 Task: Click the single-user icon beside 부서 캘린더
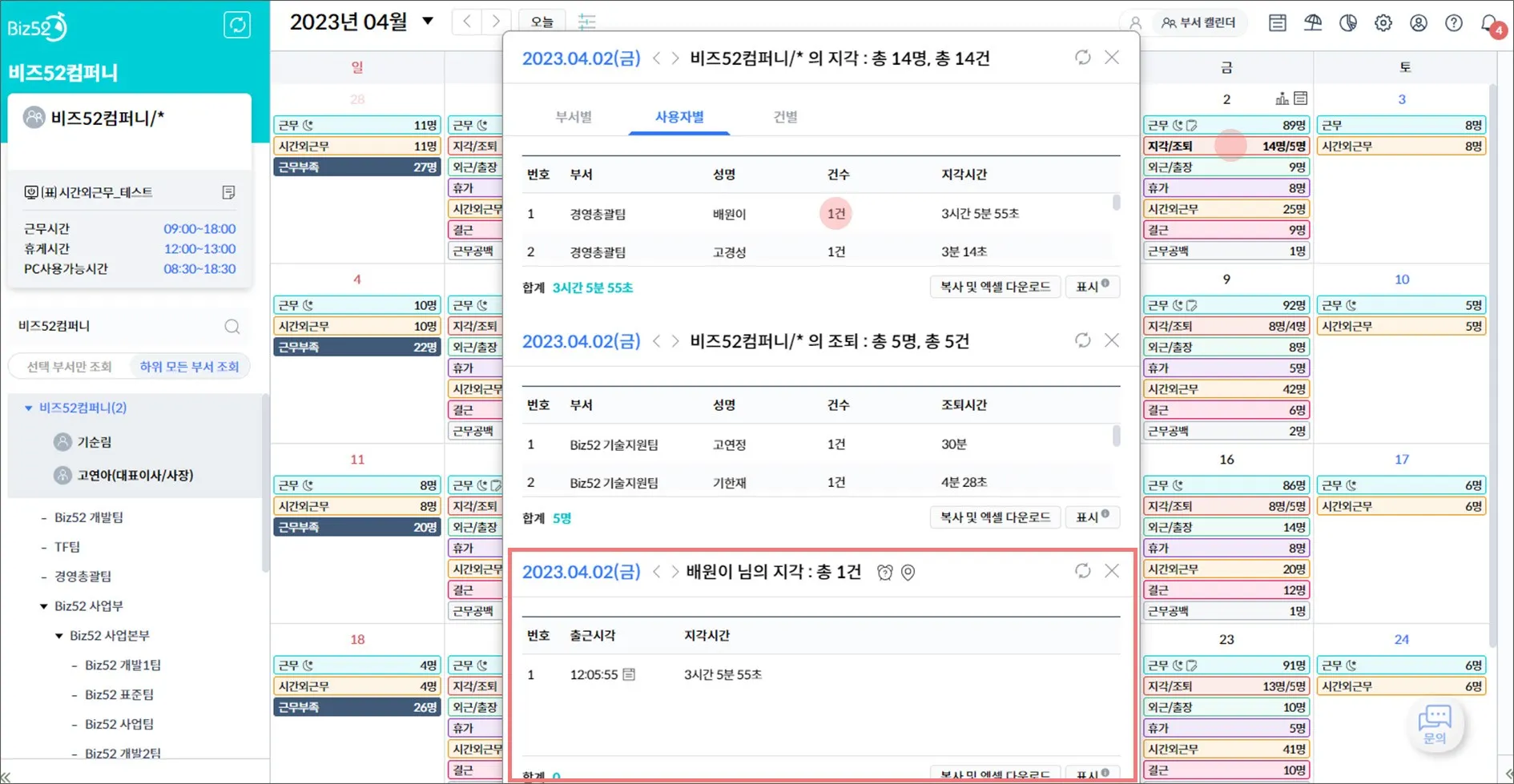click(1135, 22)
